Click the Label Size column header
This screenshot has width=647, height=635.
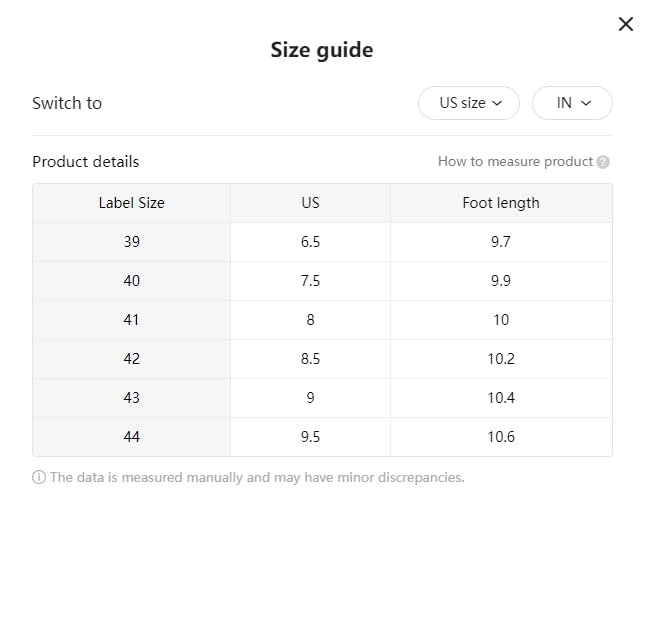click(131, 203)
